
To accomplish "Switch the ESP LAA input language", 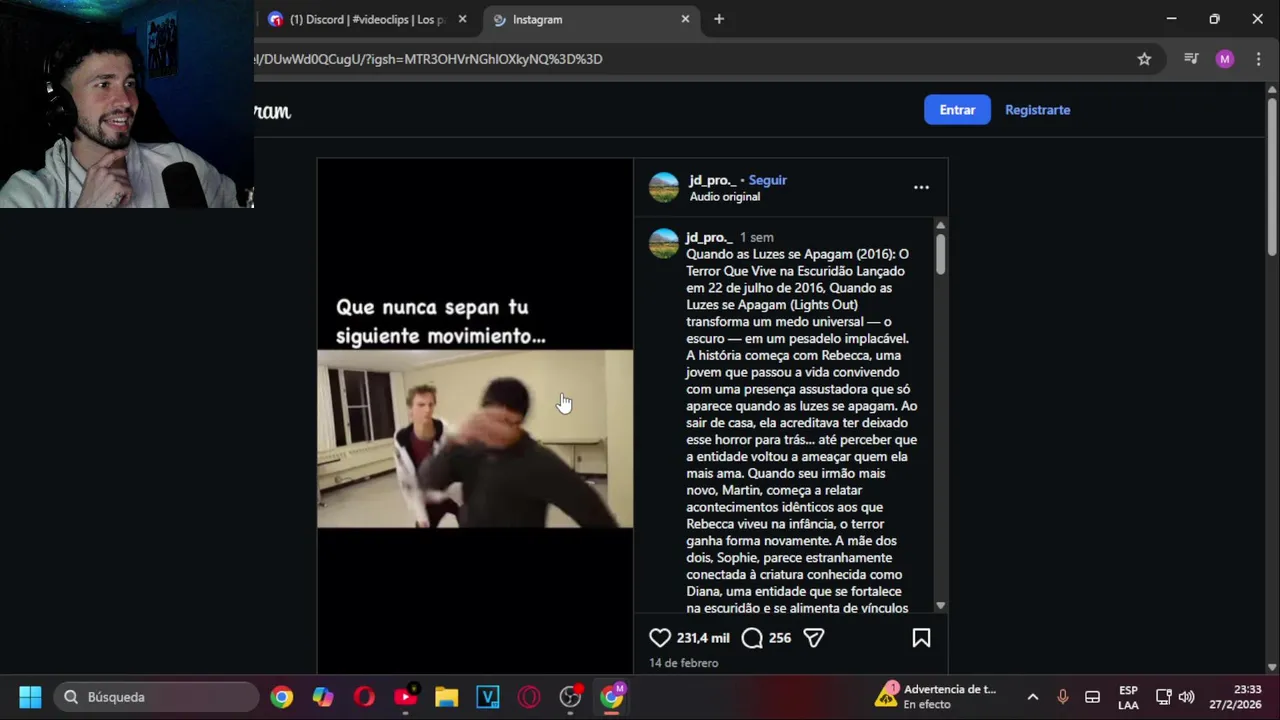I will [x=1128, y=697].
